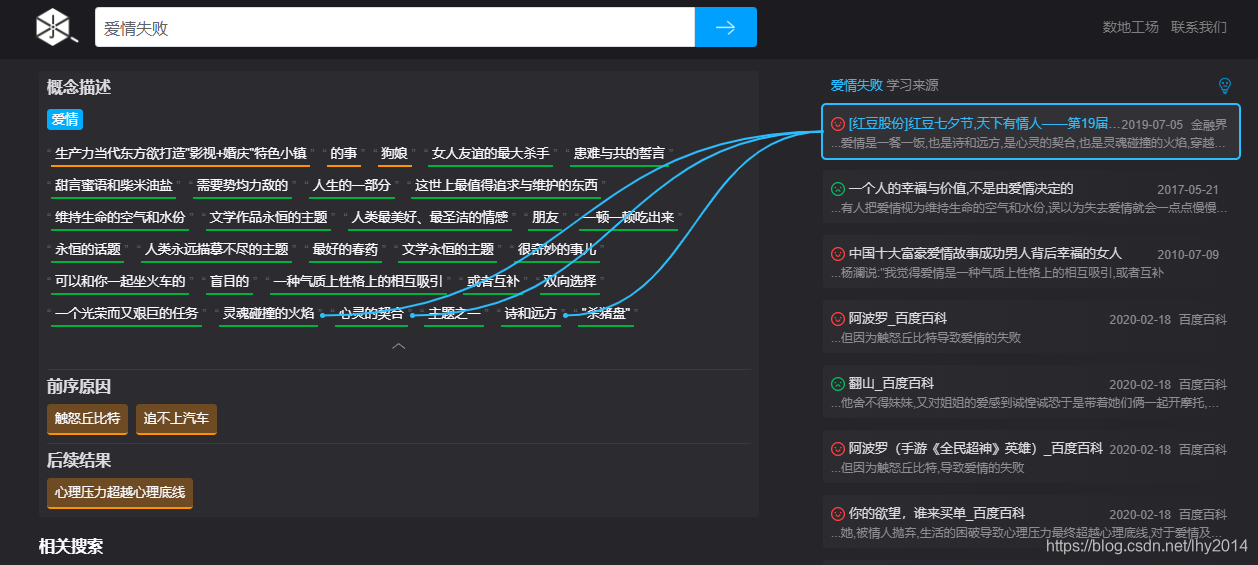The height and width of the screenshot is (565, 1258).
Task: Click the 生产力当代东方欲打造 concept phrase
Action: pyautogui.click(x=180, y=154)
